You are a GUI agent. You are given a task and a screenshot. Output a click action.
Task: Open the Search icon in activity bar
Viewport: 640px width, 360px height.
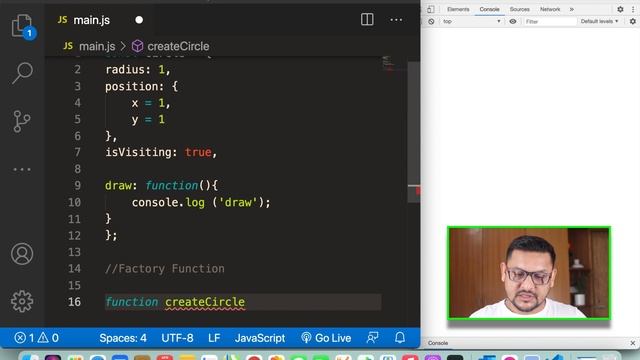22,73
